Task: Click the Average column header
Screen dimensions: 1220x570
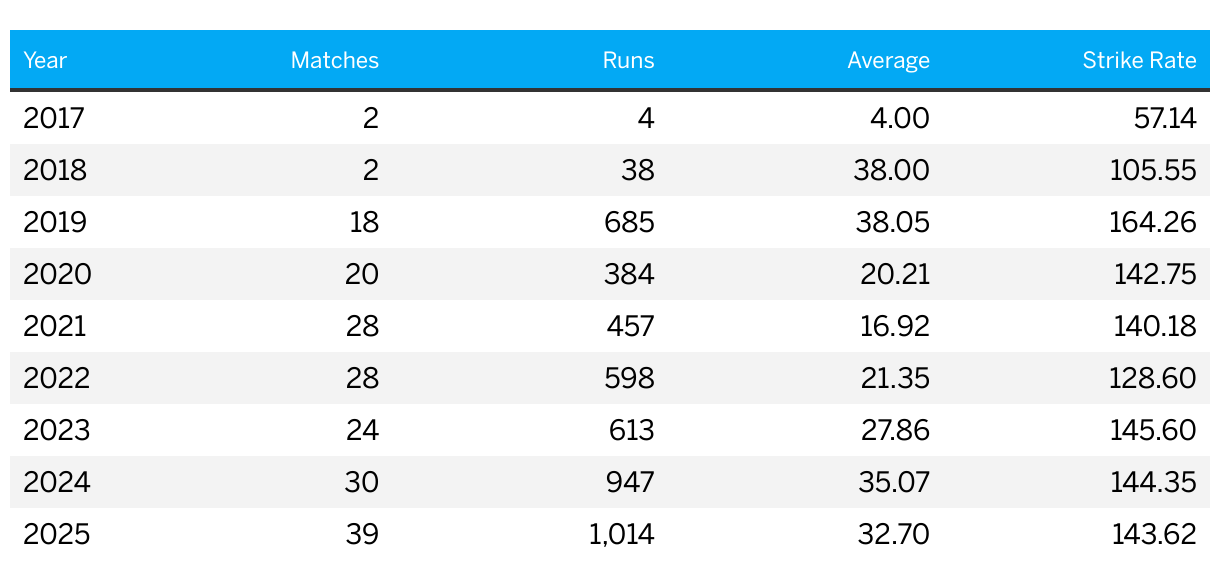Action: (x=889, y=60)
